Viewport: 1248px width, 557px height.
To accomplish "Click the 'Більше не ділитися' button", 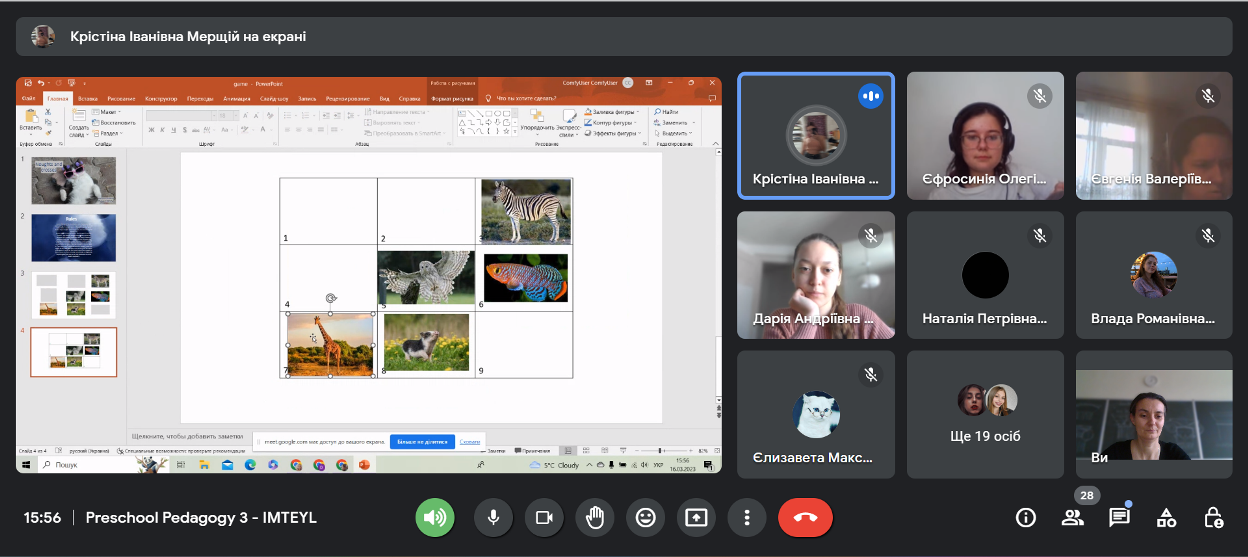I will click(422, 441).
